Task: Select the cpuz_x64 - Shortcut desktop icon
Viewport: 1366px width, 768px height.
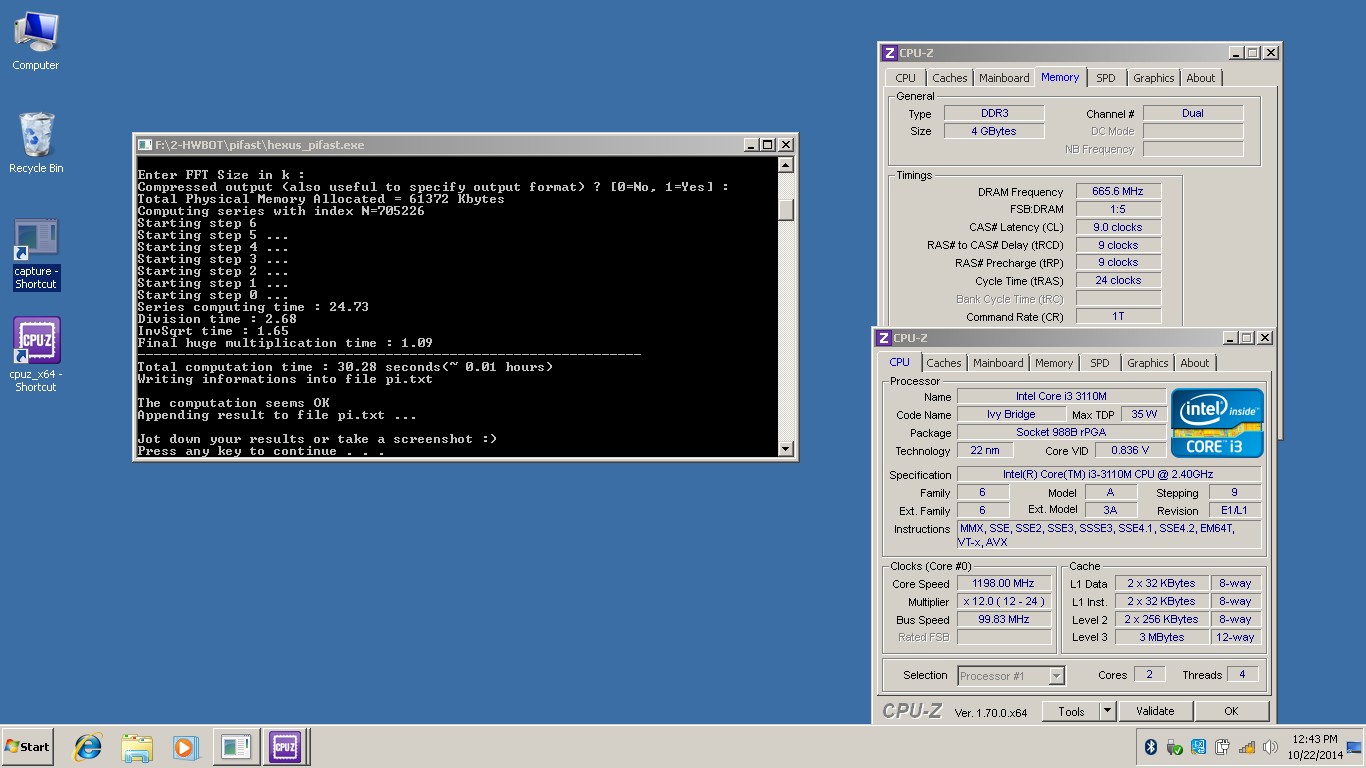Action: 36,355
